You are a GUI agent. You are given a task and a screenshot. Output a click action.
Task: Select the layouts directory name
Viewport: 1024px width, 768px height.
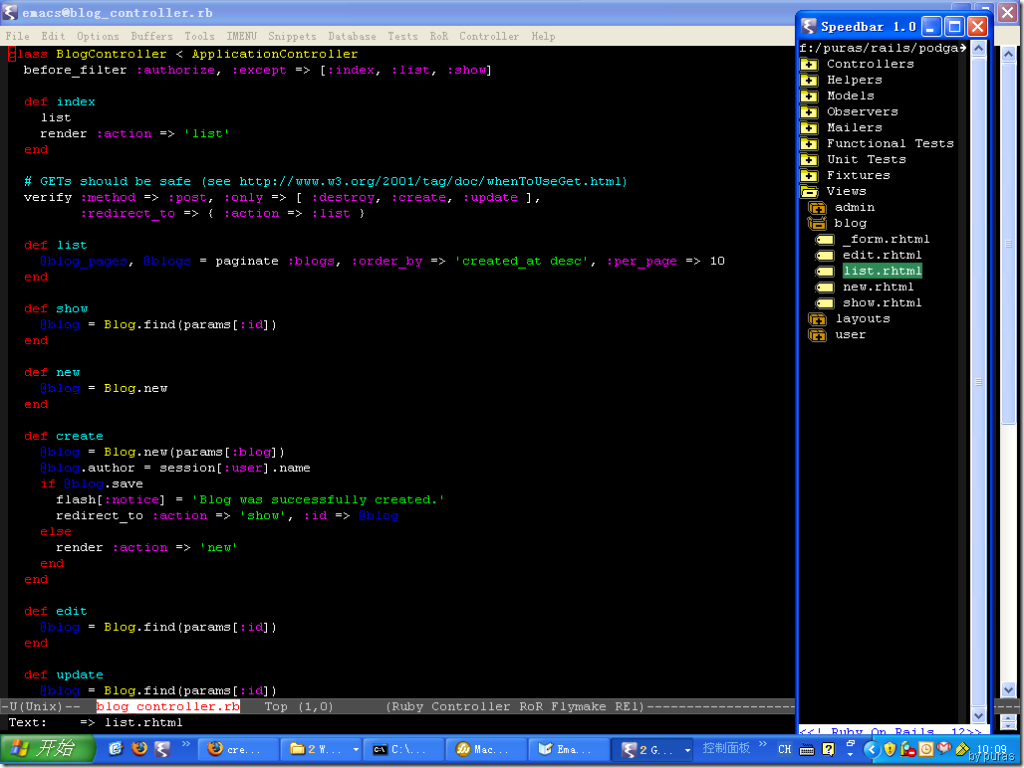click(x=863, y=319)
